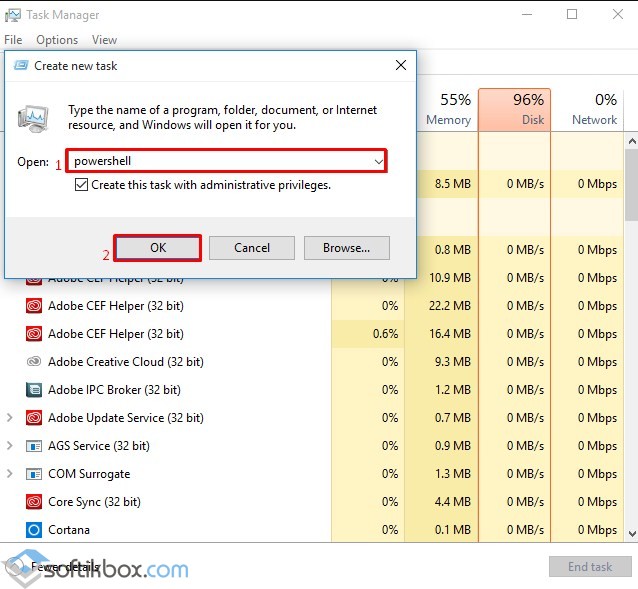Open the File menu
Image resolution: width=638 pixels, height=589 pixels.
click(13, 40)
